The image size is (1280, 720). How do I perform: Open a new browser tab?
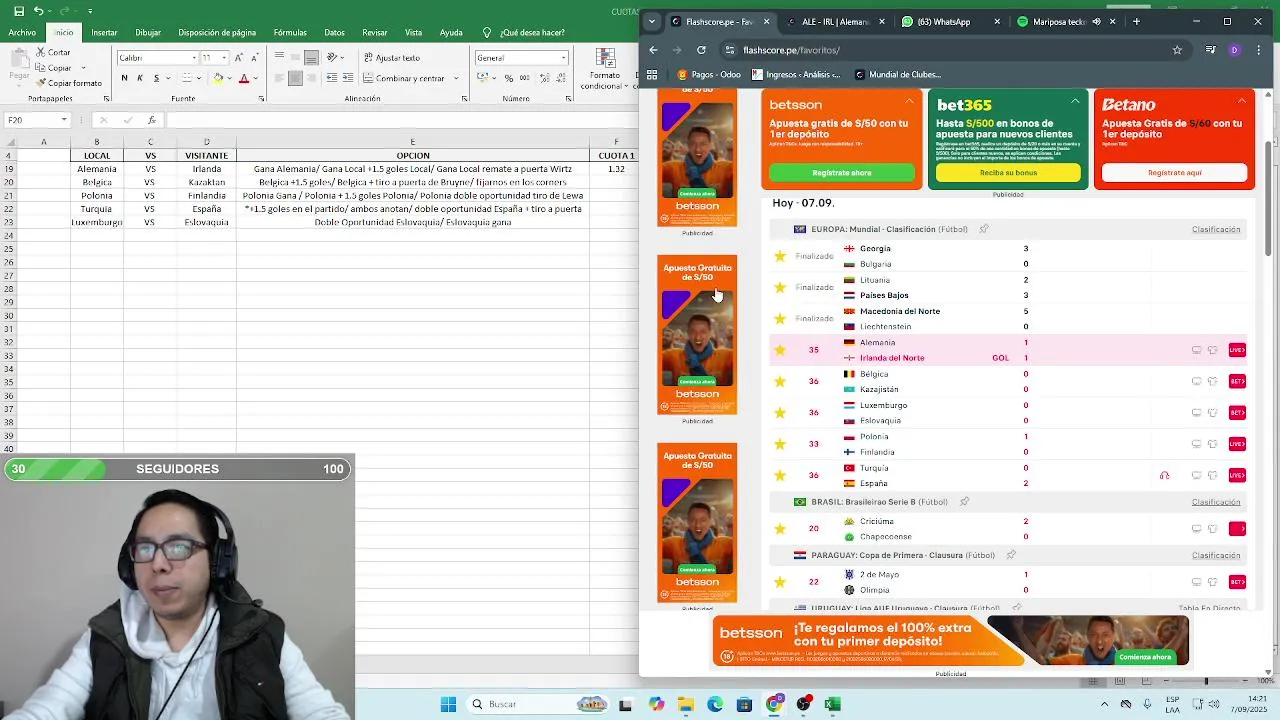pyautogui.click(x=1136, y=21)
